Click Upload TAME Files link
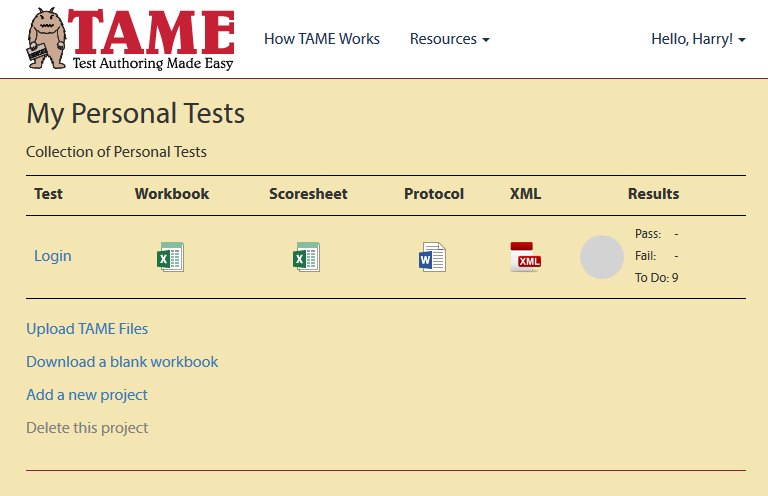 tap(87, 329)
